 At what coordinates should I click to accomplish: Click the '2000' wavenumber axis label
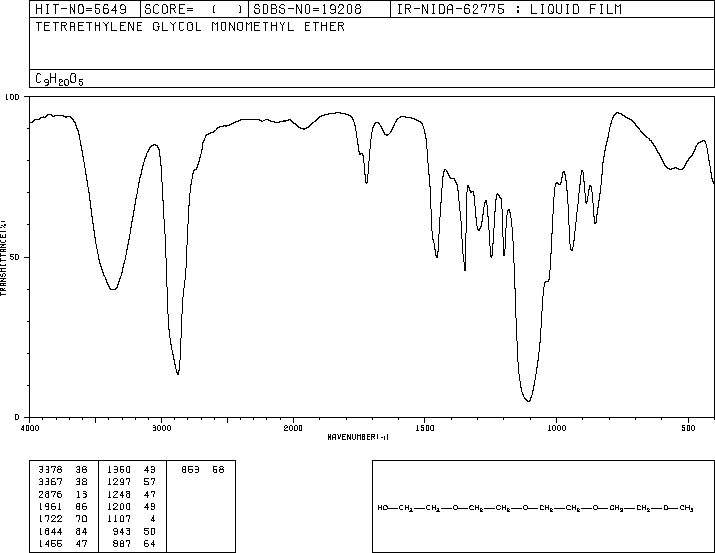[293, 428]
